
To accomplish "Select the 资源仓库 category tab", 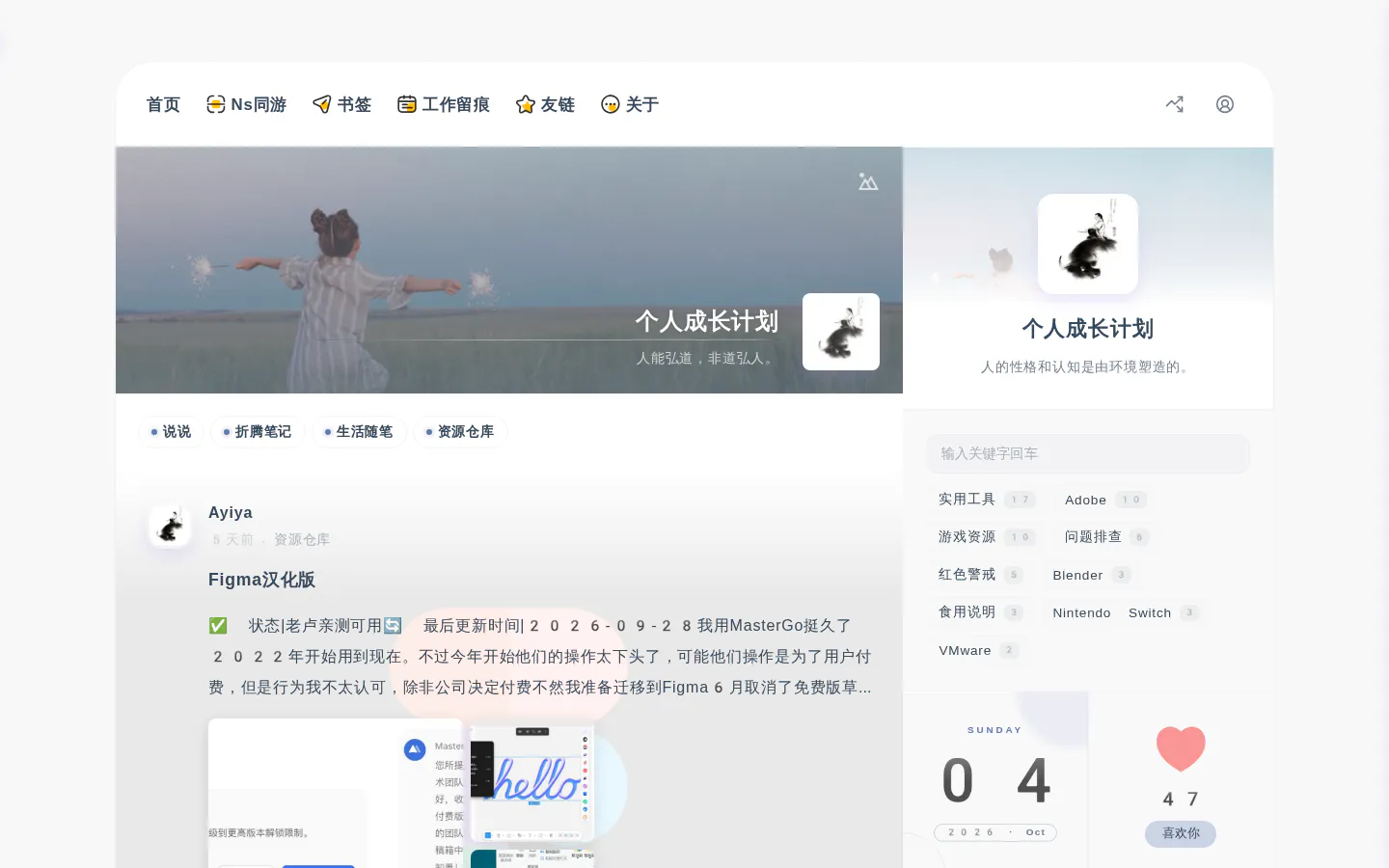I will point(460,432).
